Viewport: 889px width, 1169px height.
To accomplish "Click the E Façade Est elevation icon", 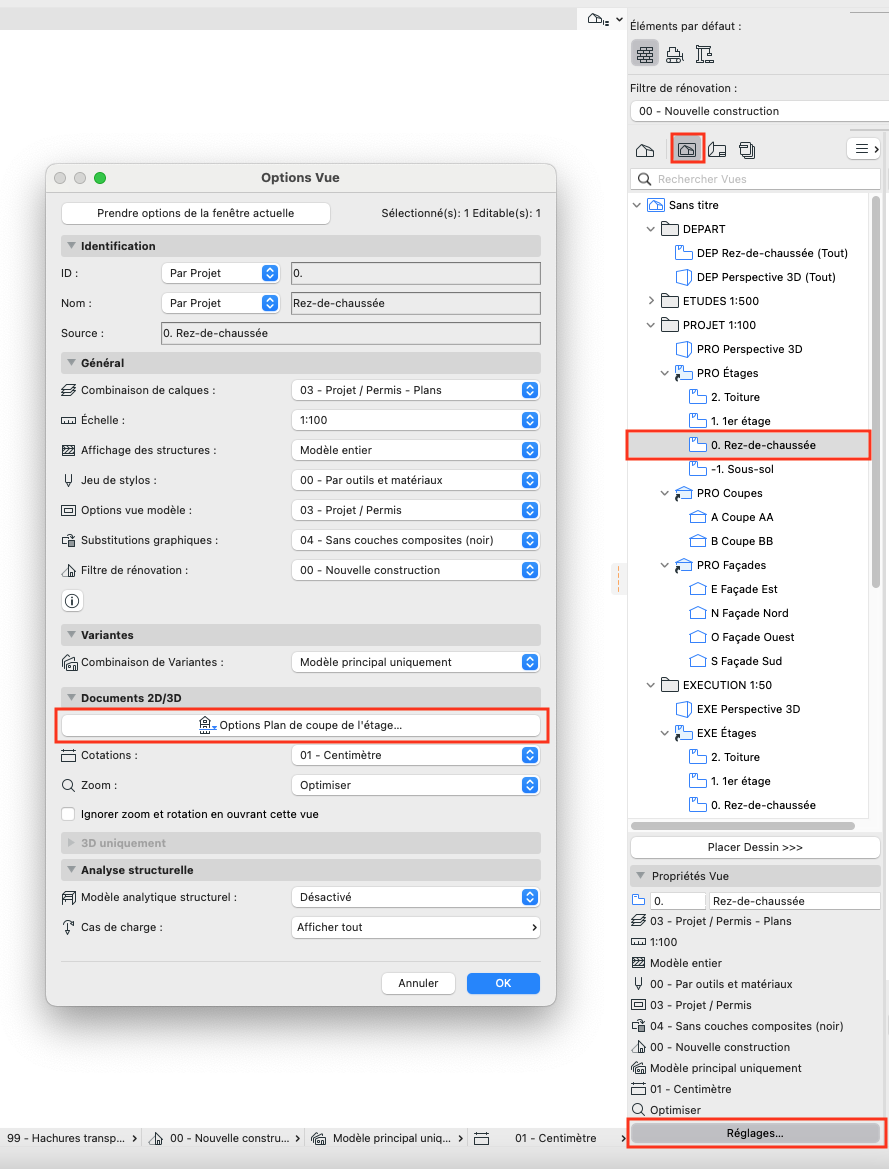I will click(x=697, y=589).
